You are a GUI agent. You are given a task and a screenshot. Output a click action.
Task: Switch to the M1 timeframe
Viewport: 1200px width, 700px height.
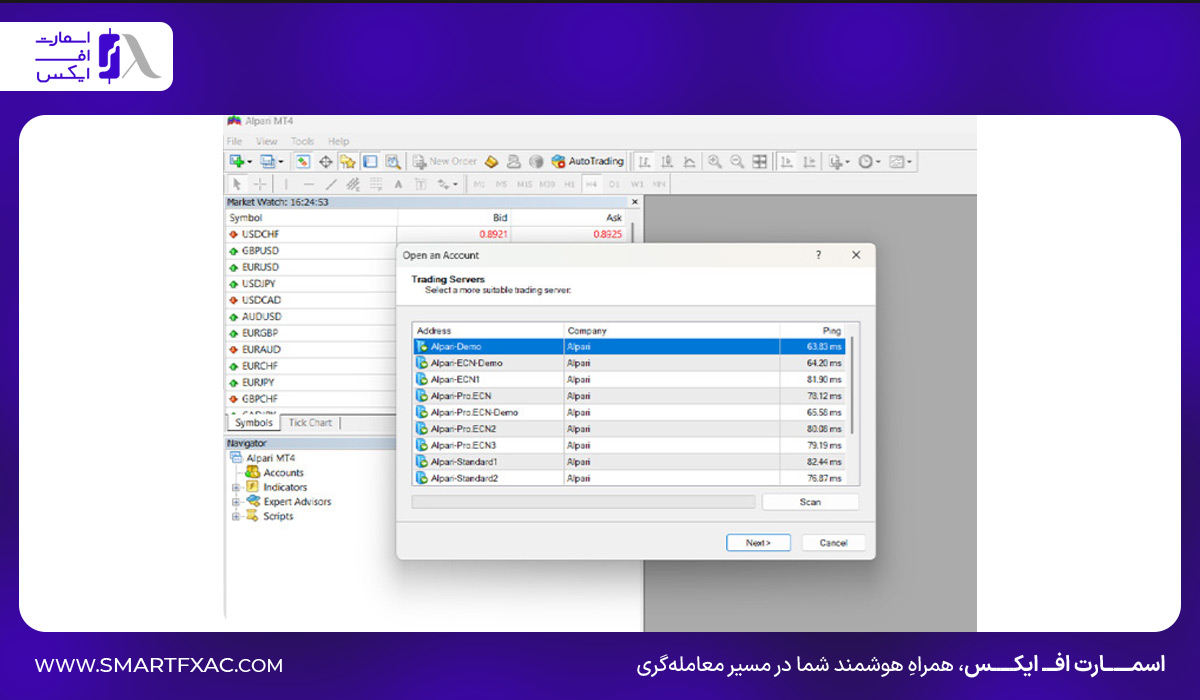coord(479,184)
